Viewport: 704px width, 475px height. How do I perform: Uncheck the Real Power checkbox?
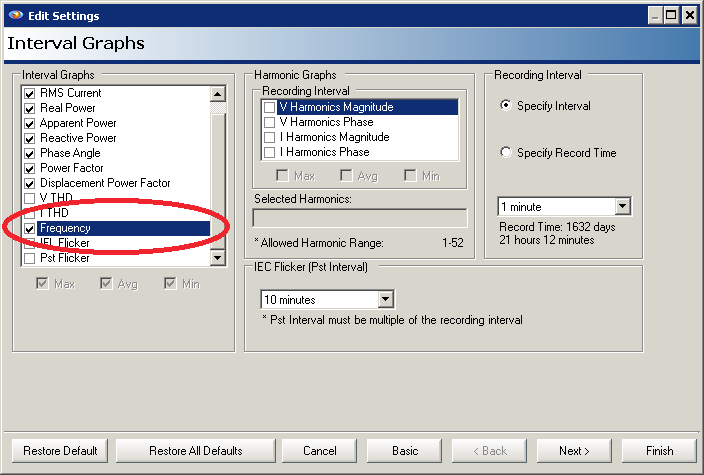pyautogui.click(x=30, y=109)
